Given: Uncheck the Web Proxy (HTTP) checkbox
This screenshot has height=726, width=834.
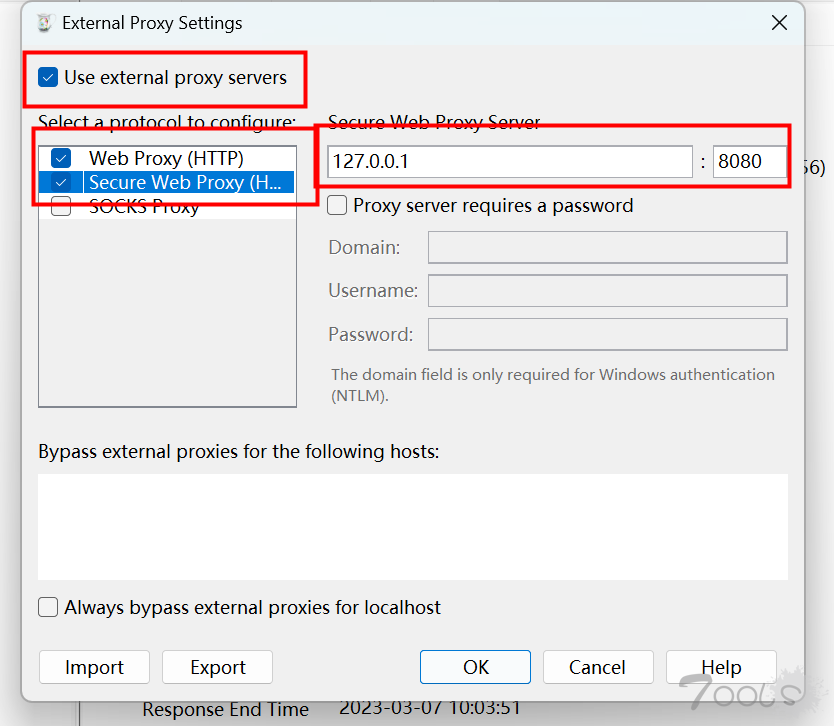Looking at the screenshot, I should point(61,158).
